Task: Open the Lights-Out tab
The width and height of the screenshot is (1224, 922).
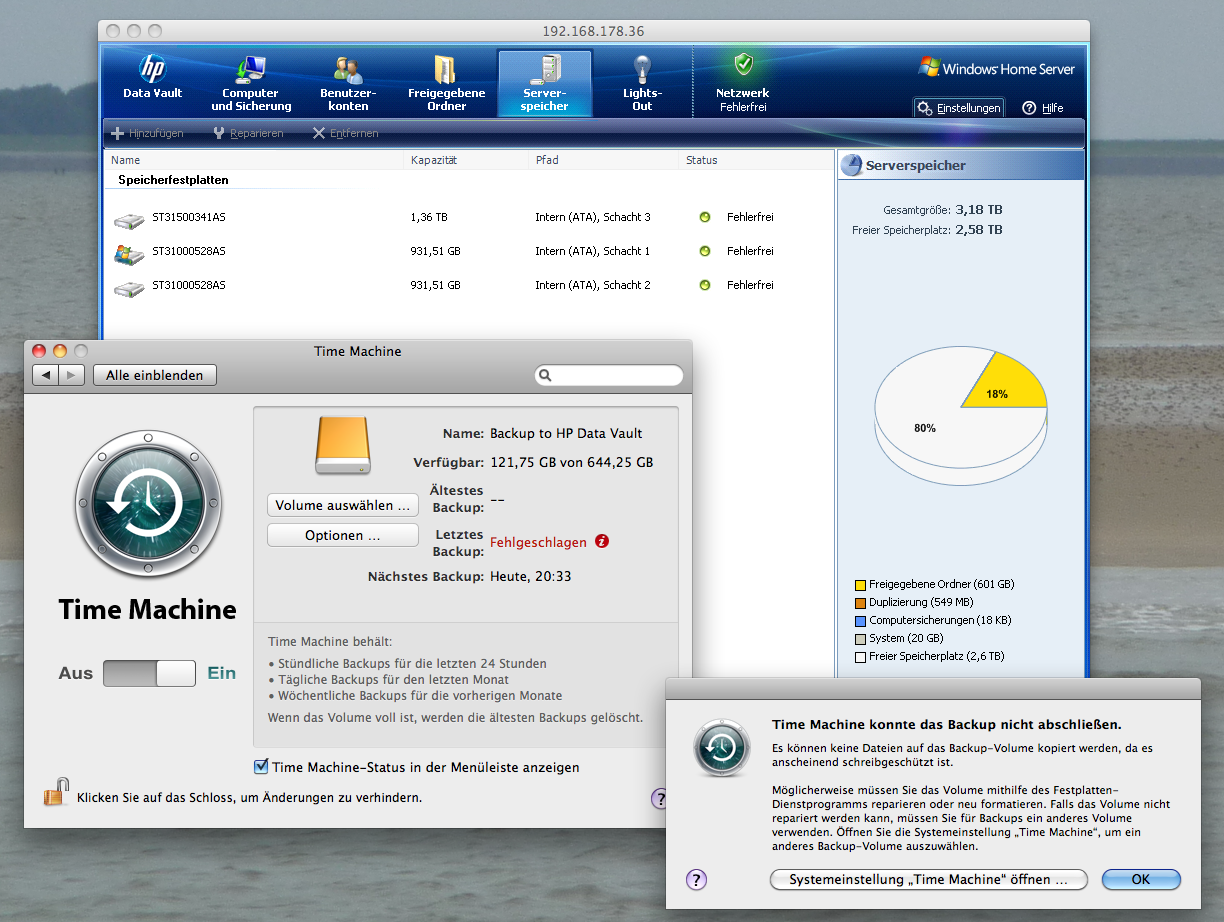Action: click(x=642, y=84)
